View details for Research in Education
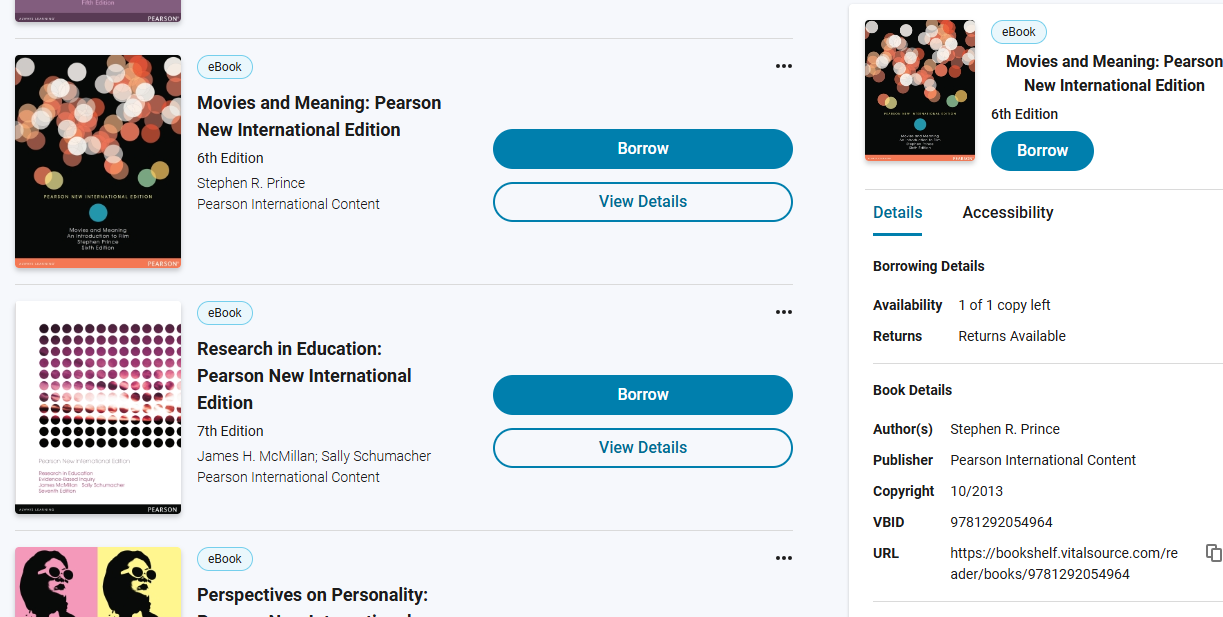This screenshot has height=617, width=1223. point(642,447)
